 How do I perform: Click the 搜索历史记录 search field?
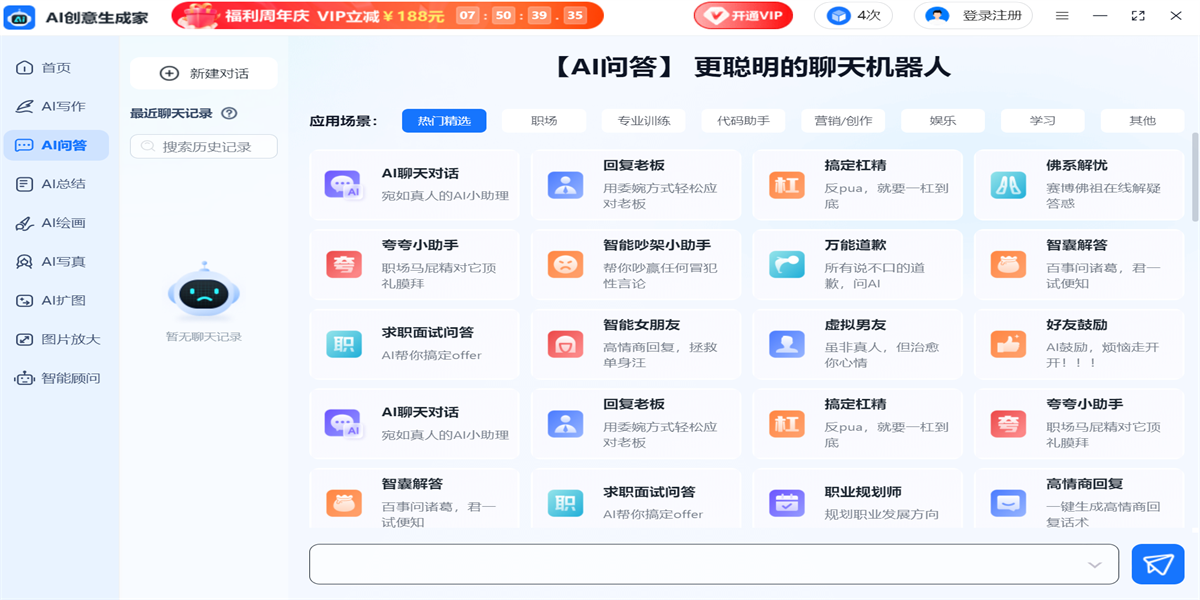204,147
